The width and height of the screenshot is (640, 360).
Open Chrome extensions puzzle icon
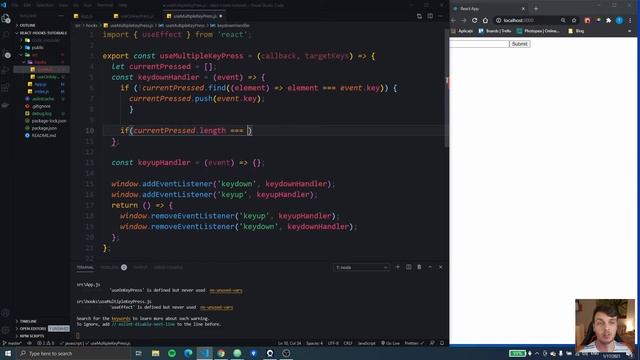point(609,20)
